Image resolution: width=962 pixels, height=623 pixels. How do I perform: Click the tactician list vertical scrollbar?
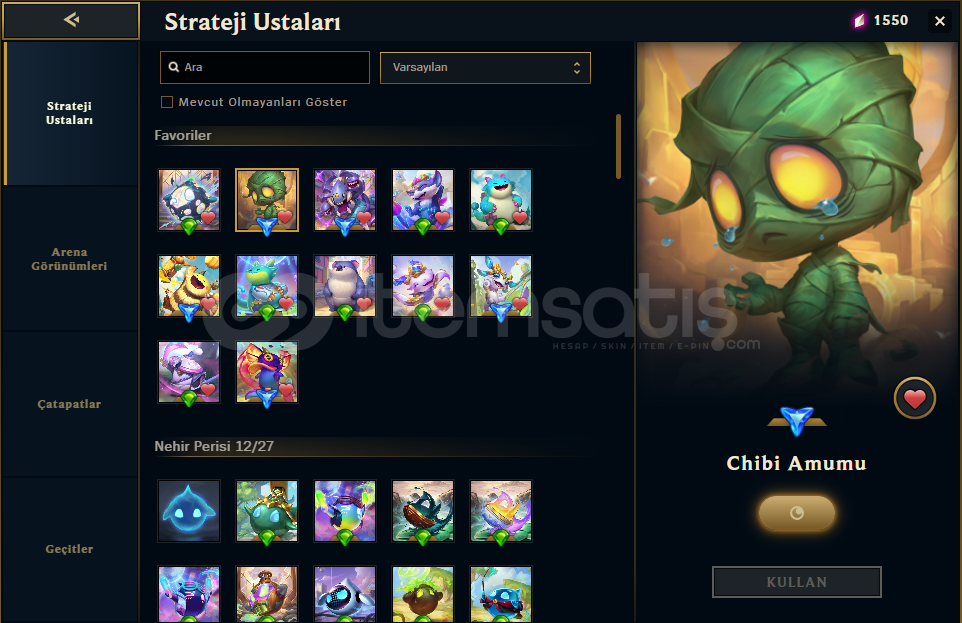click(x=618, y=146)
